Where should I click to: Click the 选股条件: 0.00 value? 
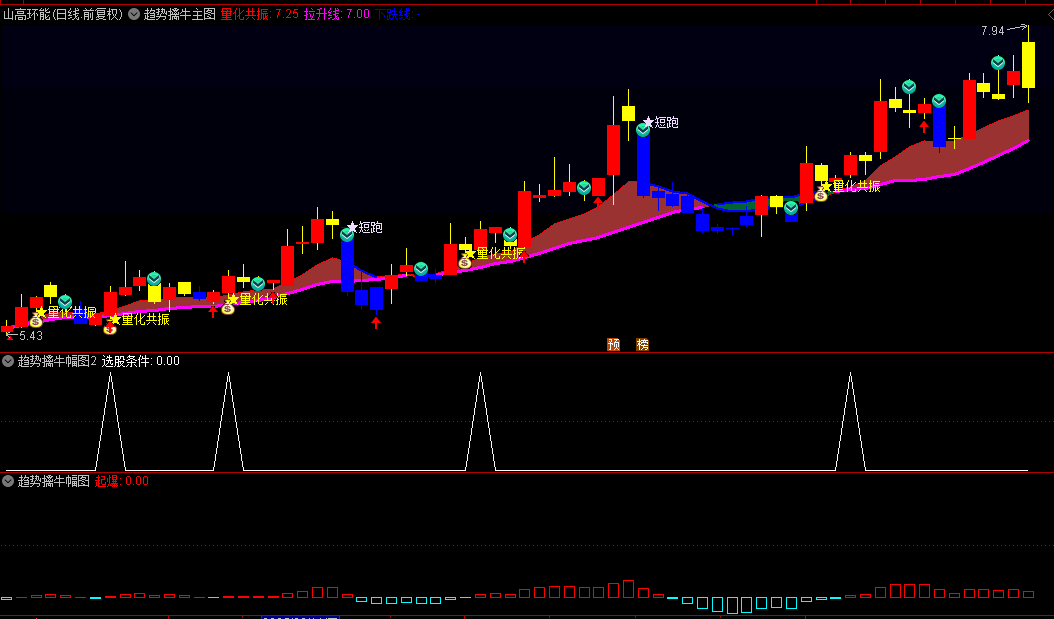pyautogui.click(x=140, y=361)
